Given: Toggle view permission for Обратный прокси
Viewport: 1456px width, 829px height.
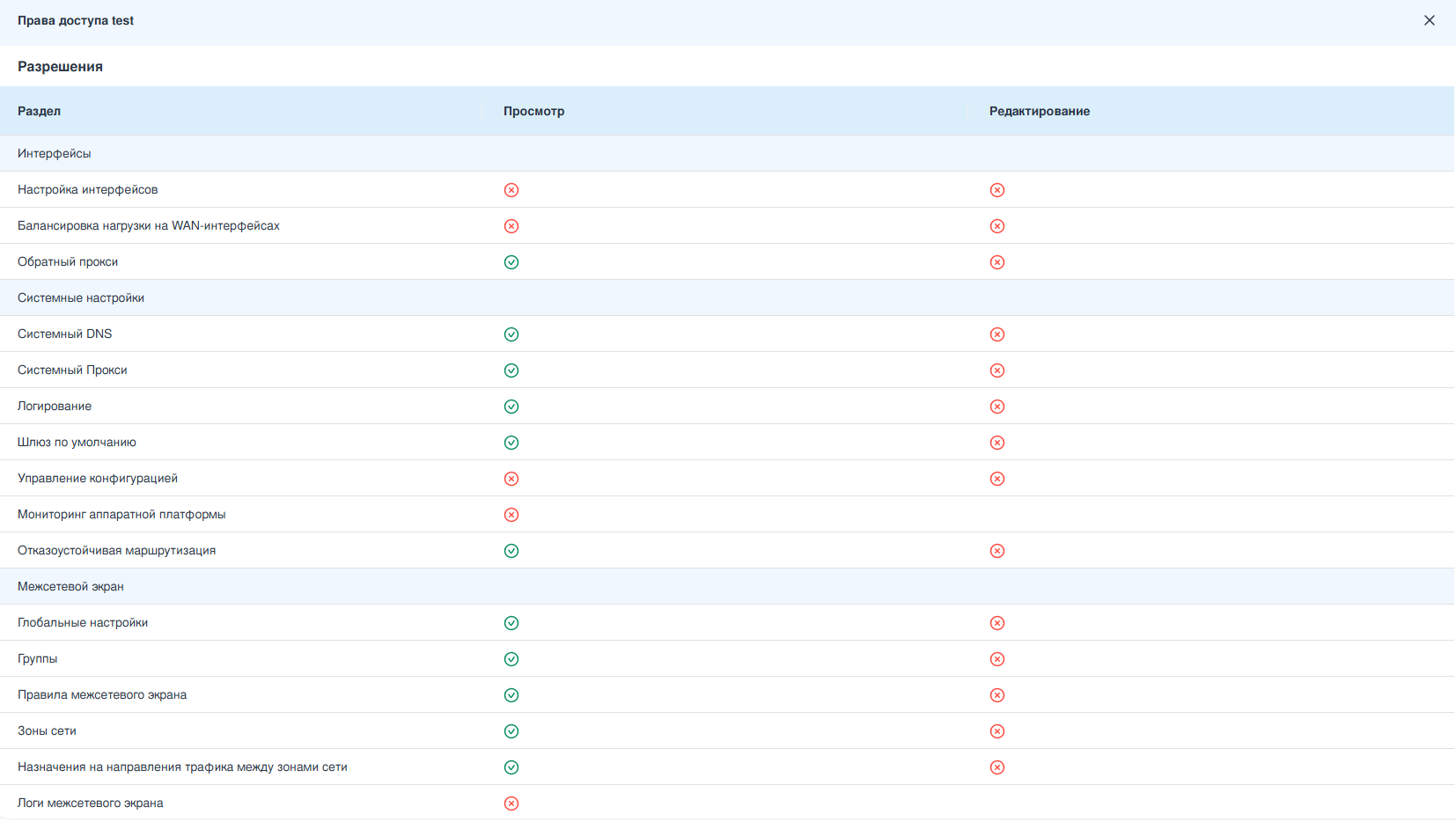Looking at the screenshot, I should coord(511,262).
